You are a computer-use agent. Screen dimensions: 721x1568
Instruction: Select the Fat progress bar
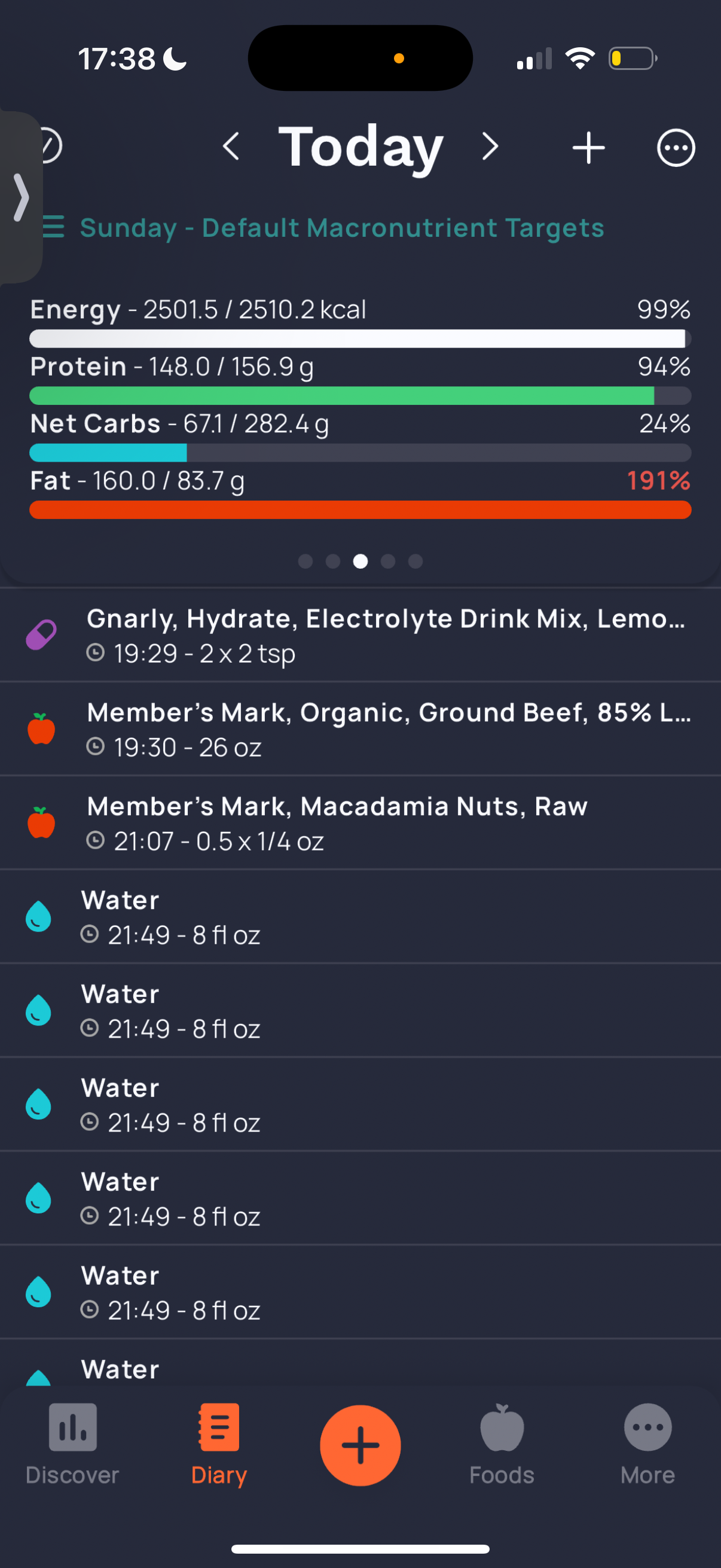tap(360, 510)
